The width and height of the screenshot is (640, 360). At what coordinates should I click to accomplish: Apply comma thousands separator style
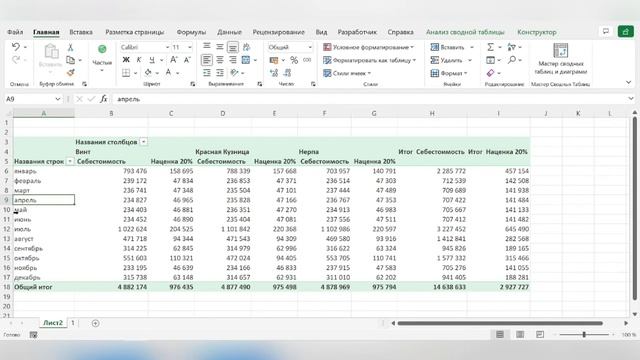(x=307, y=60)
